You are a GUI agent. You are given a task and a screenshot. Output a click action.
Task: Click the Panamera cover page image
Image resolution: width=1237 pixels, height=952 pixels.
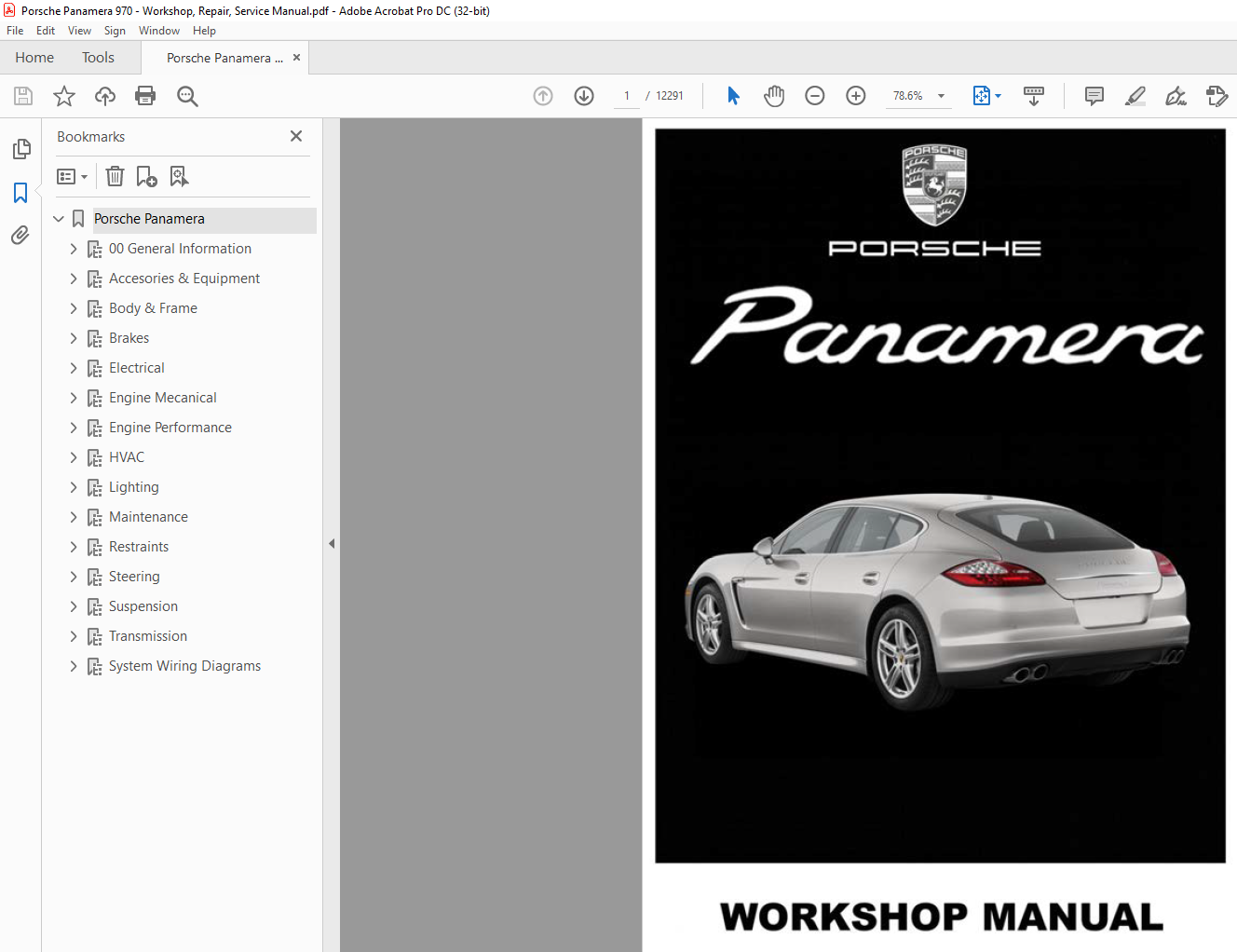pos(940,496)
